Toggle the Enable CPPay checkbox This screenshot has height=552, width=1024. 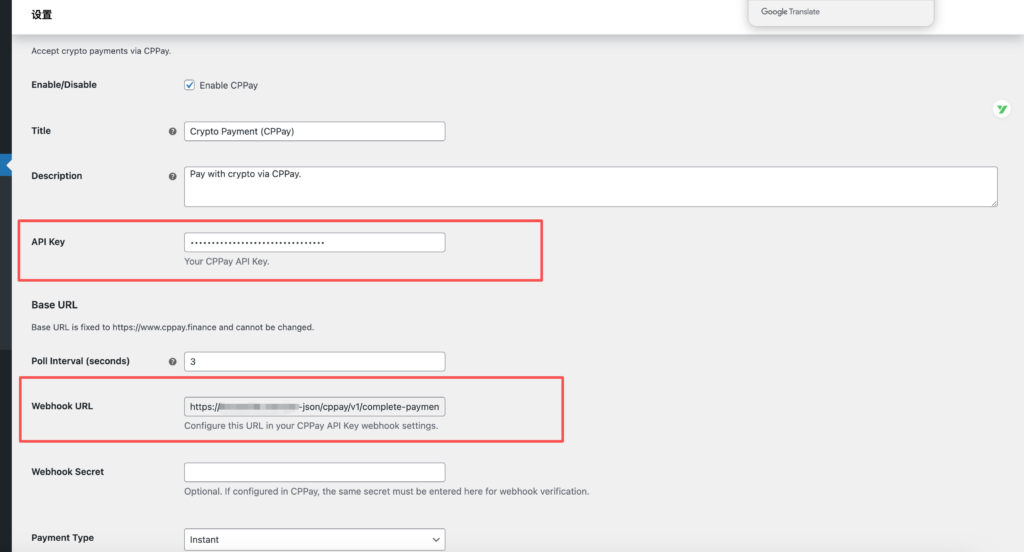tap(190, 86)
